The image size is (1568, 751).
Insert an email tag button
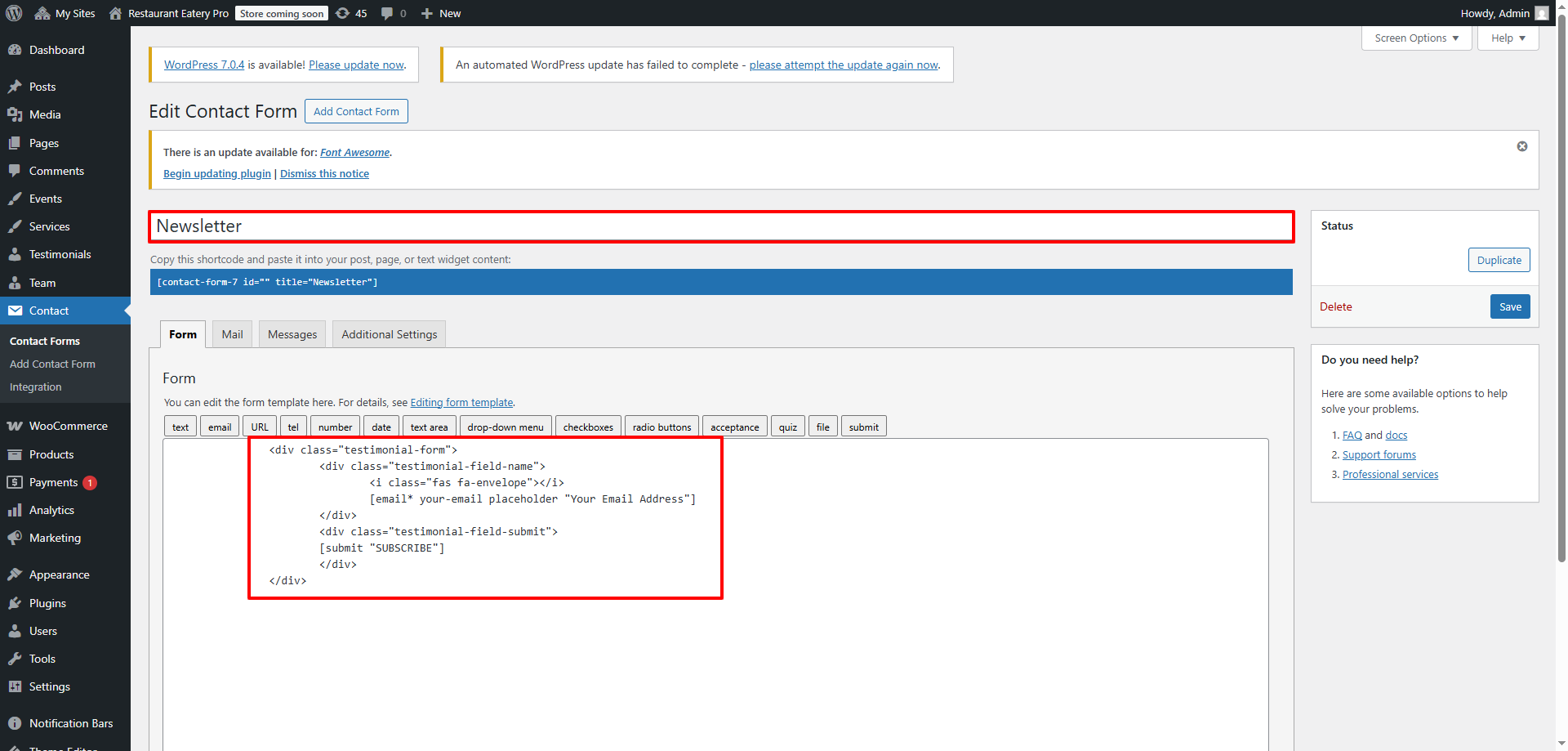220,427
